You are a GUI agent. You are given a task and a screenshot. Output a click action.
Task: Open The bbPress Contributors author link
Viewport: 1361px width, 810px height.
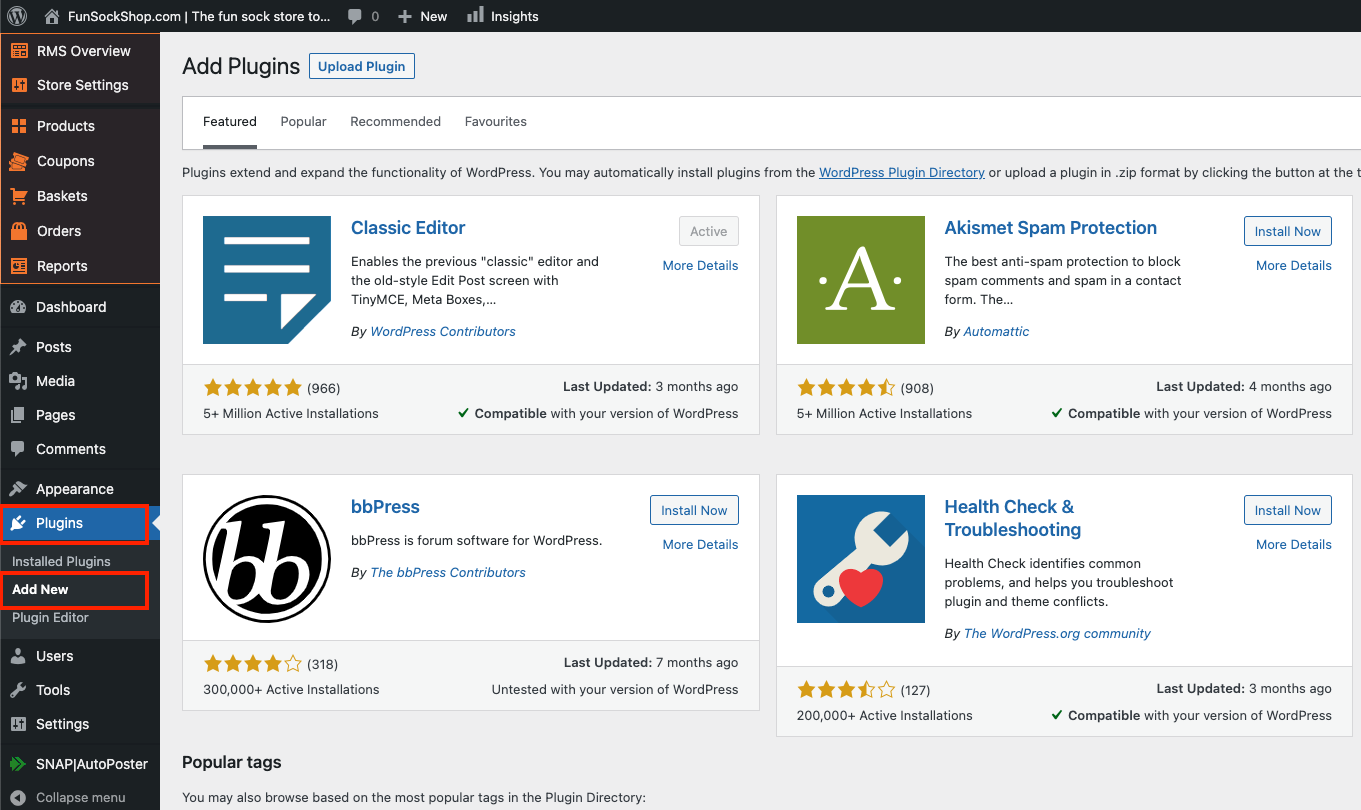pyautogui.click(x=448, y=573)
